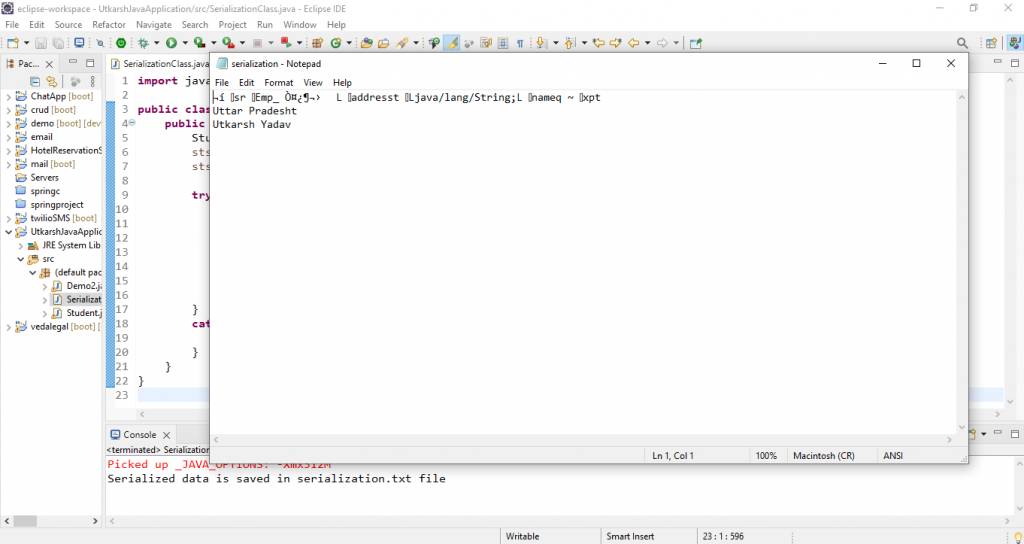Viewport: 1024px width, 544px height.
Task: Click the Save icon in Eclipse toolbar
Action: [41, 43]
